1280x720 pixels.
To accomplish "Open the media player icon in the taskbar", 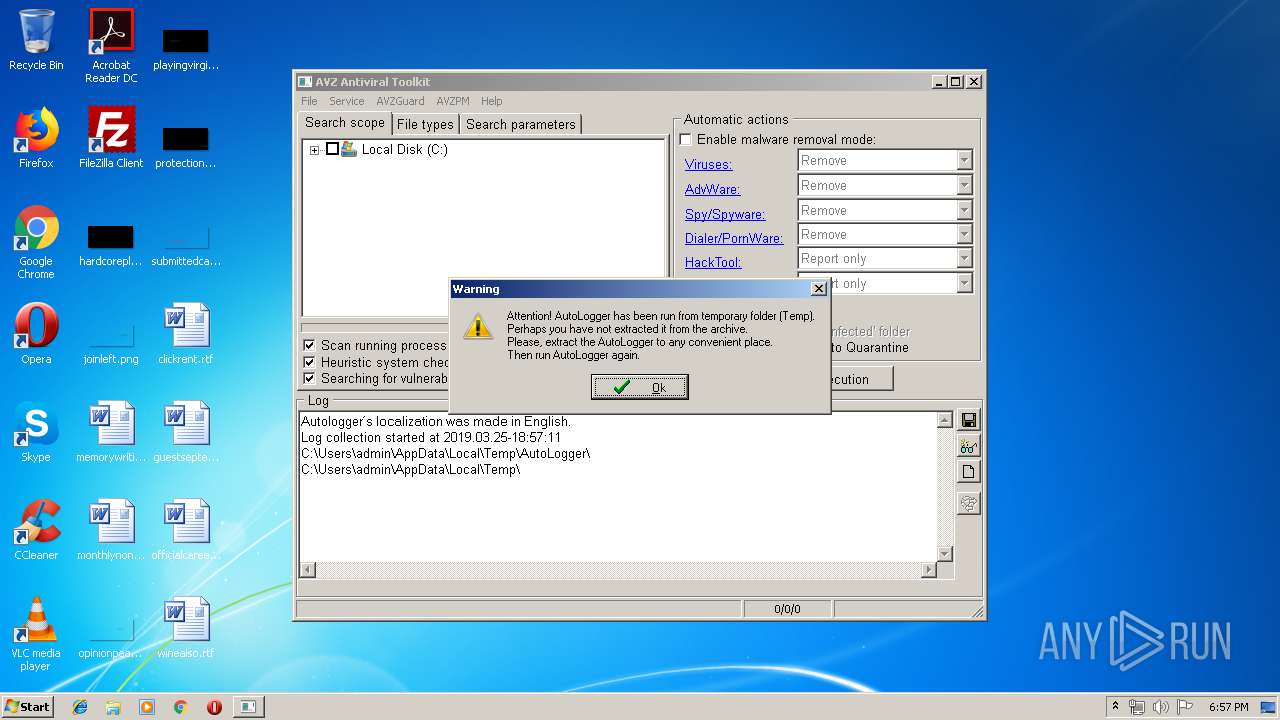I will coord(147,707).
